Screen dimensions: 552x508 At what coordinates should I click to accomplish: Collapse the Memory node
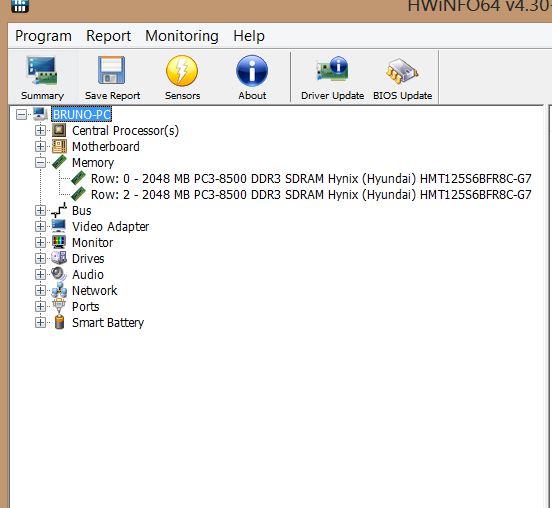click(x=40, y=162)
